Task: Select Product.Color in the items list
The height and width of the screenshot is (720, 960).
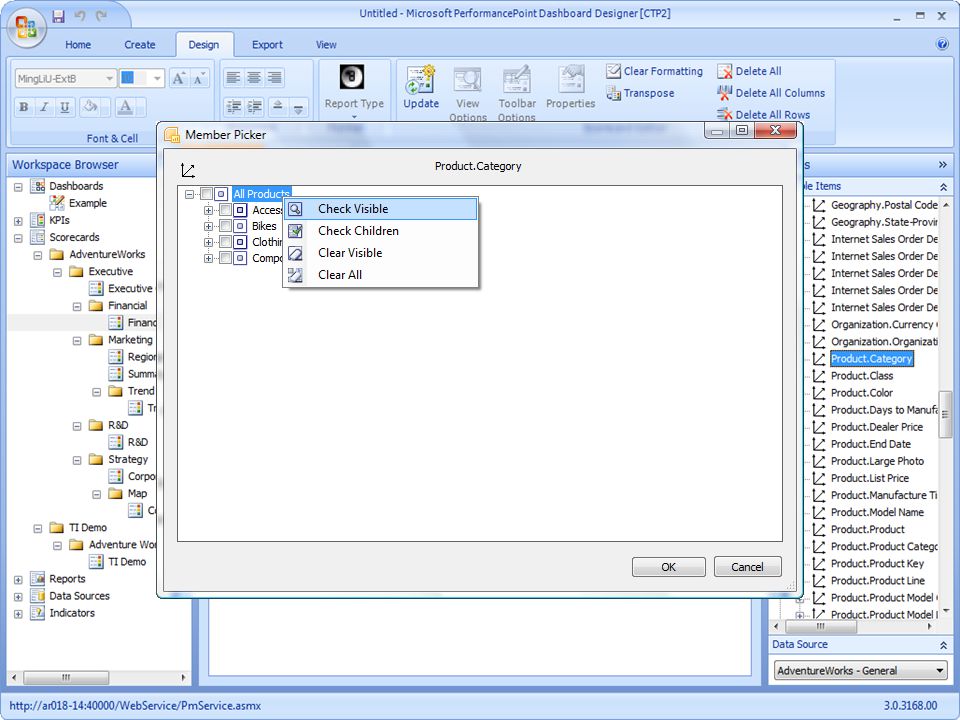Action: click(x=861, y=393)
